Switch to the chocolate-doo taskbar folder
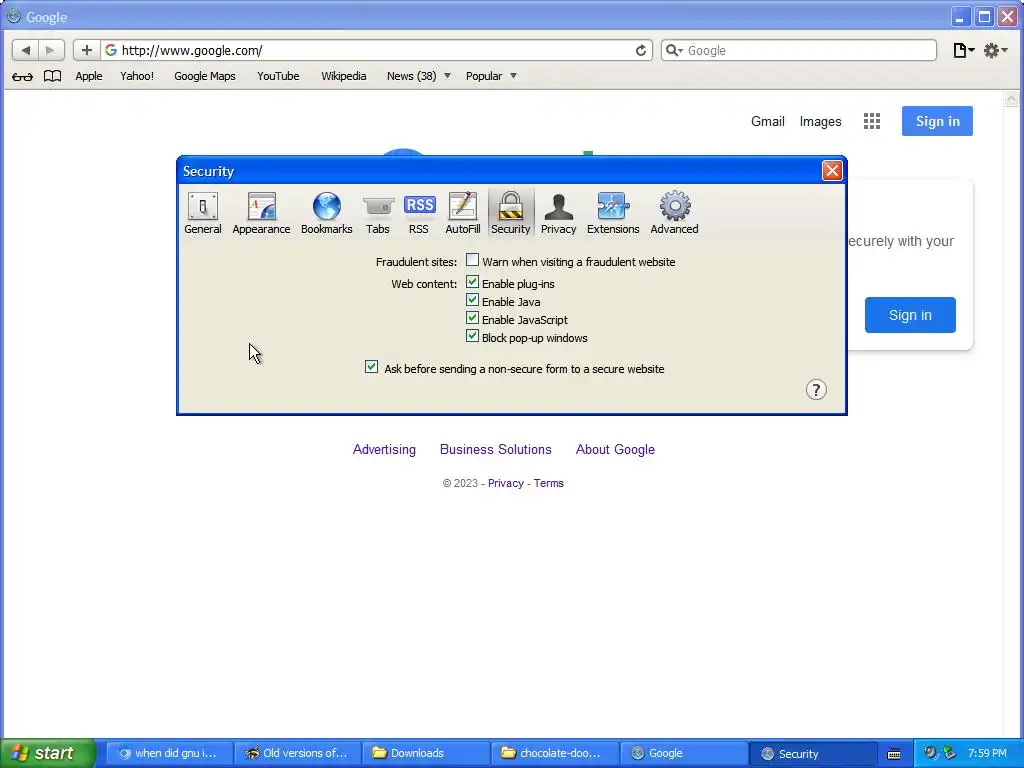This screenshot has height=768, width=1024. [x=554, y=753]
